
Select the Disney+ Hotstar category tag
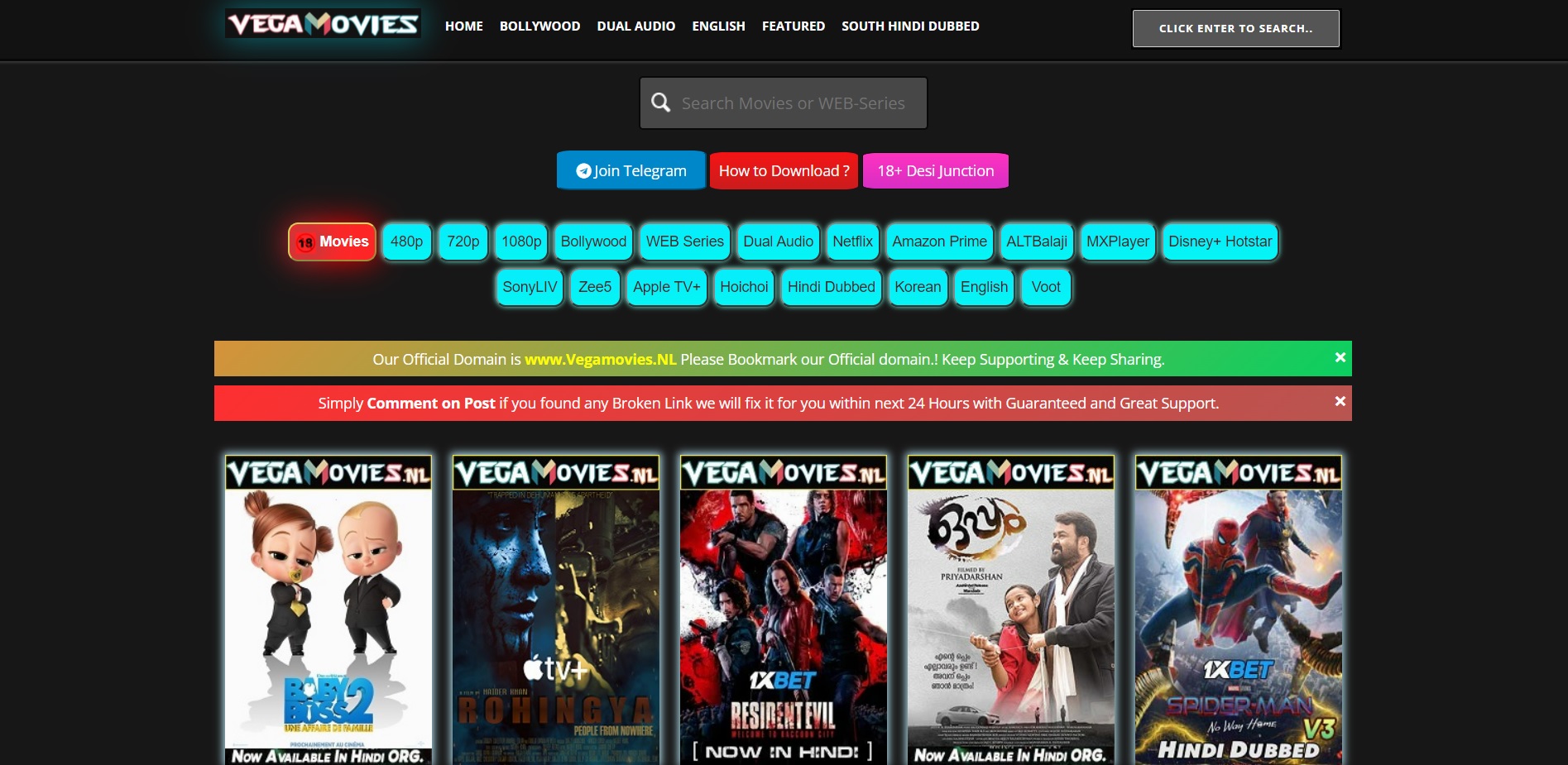click(x=1220, y=241)
